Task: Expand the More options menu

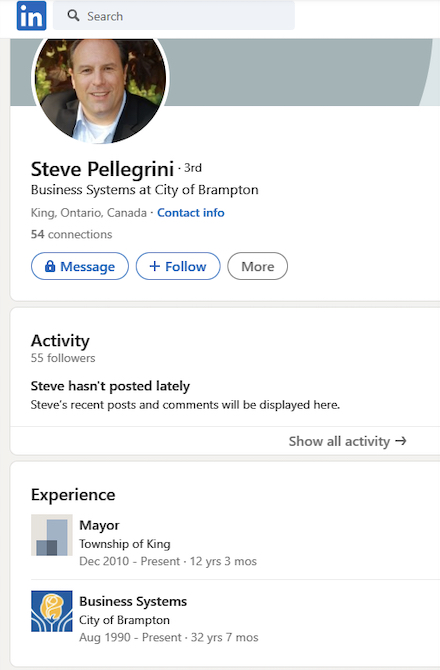Action: point(258,266)
